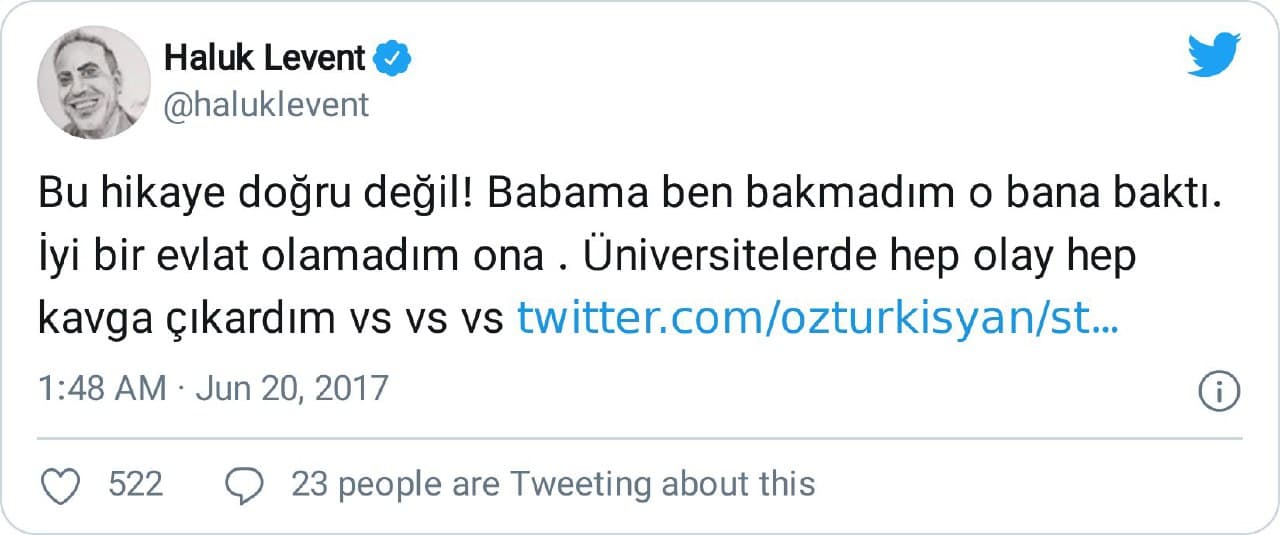The image size is (1280, 535).
Task: Click the 1:48 AM timestamp
Action: pyautogui.click(x=102, y=388)
